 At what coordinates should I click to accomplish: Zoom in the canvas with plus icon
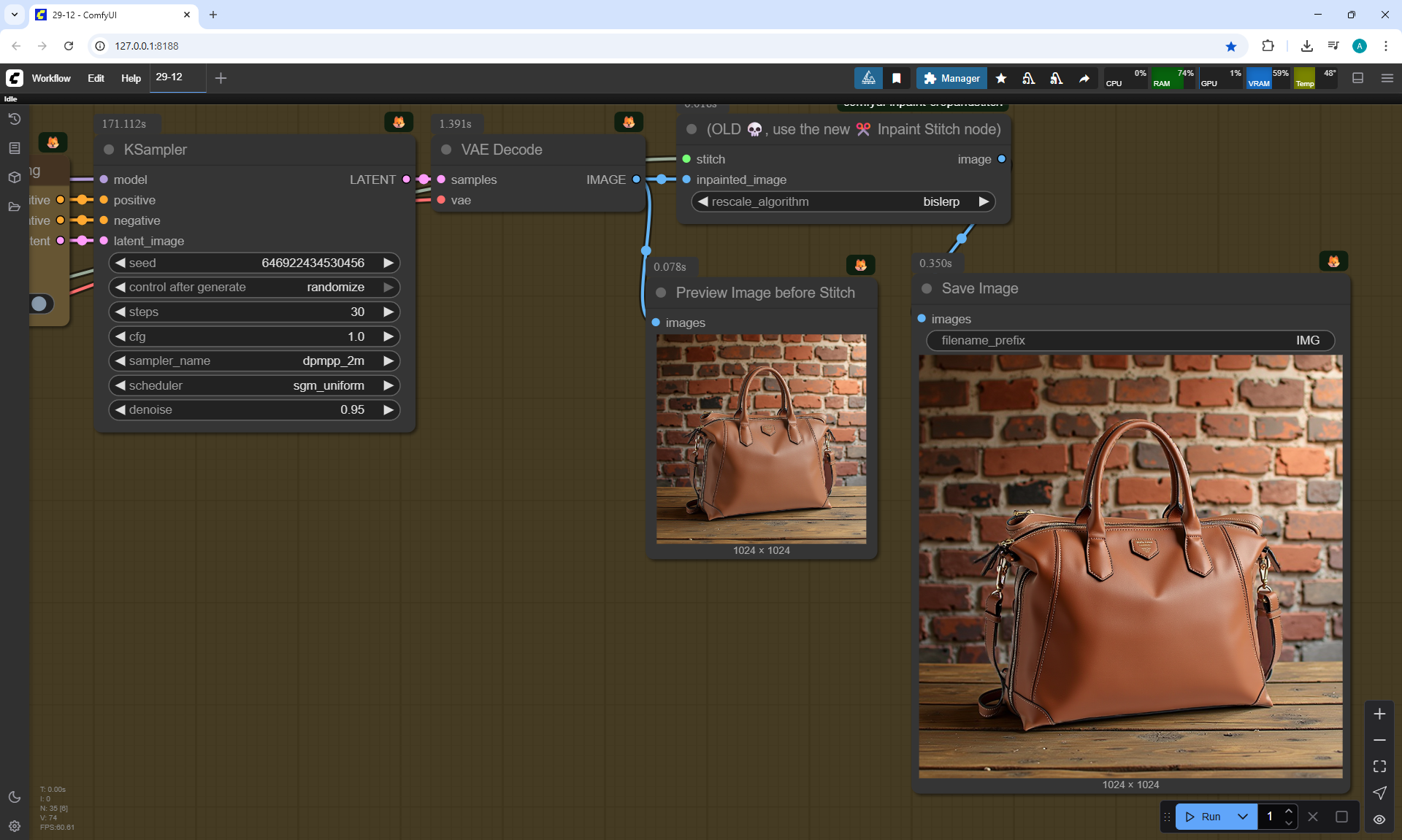[x=1379, y=714]
